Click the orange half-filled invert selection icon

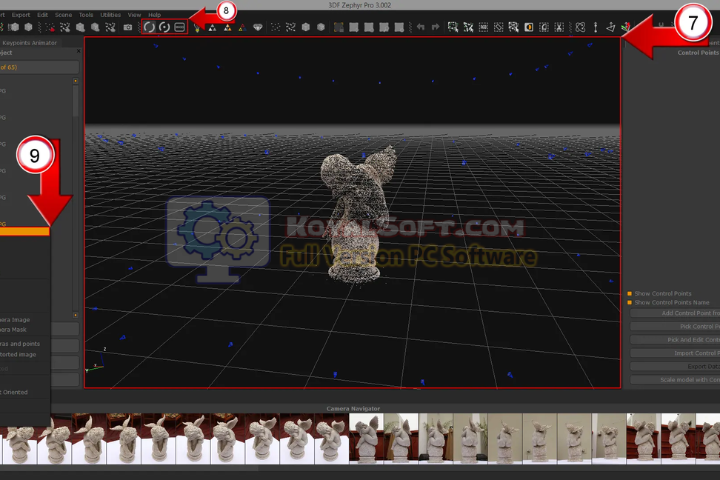pyautogui.click(x=529, y=28)
